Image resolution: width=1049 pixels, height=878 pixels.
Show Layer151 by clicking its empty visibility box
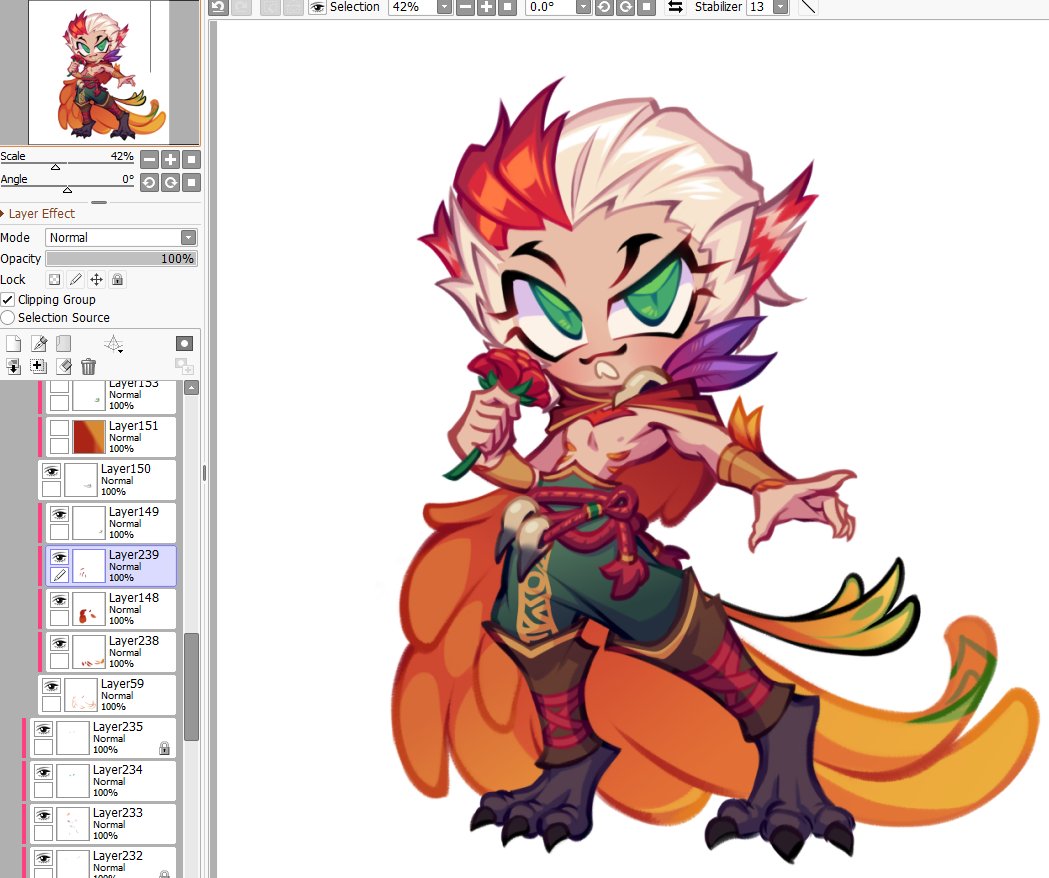(x=60, y=428)
